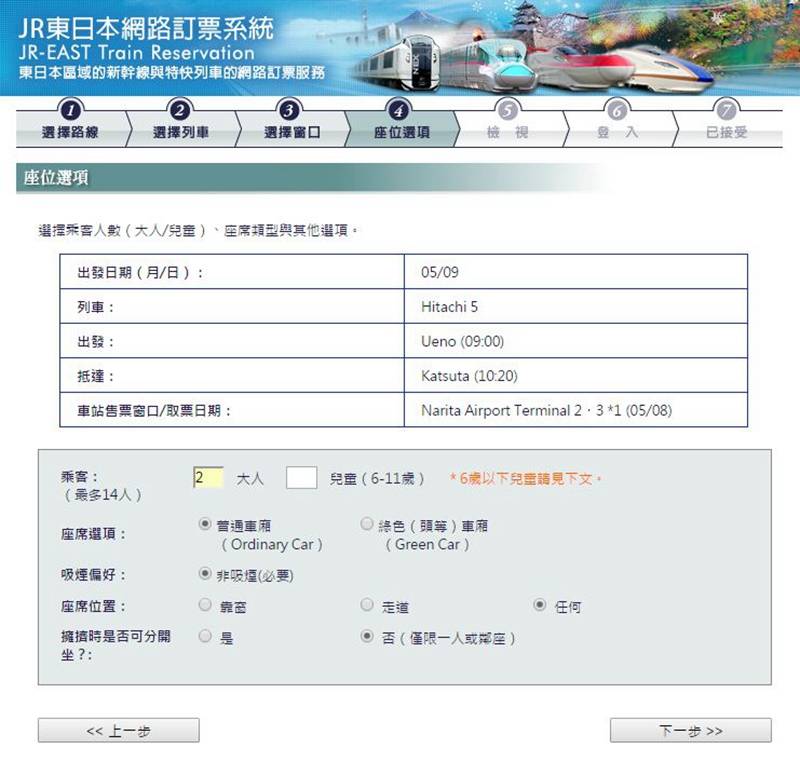800x762 pixels.
Task: Click step 7 已接受 in progress bar
Action: tap(727, 132)
